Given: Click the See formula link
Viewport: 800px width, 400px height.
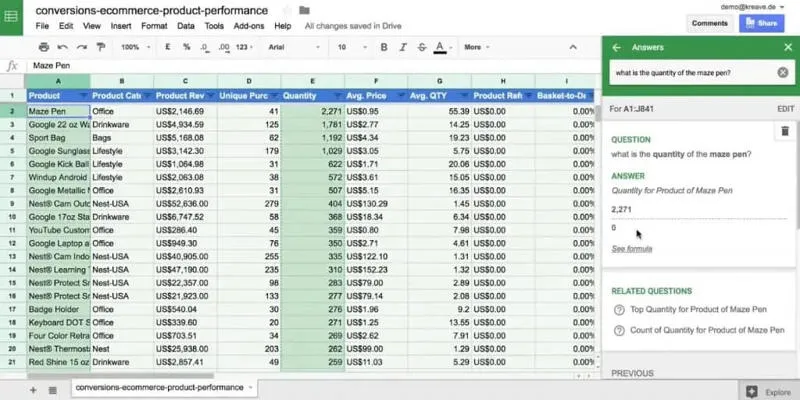Looking at the screenshot, I should (x=632, y=249).
